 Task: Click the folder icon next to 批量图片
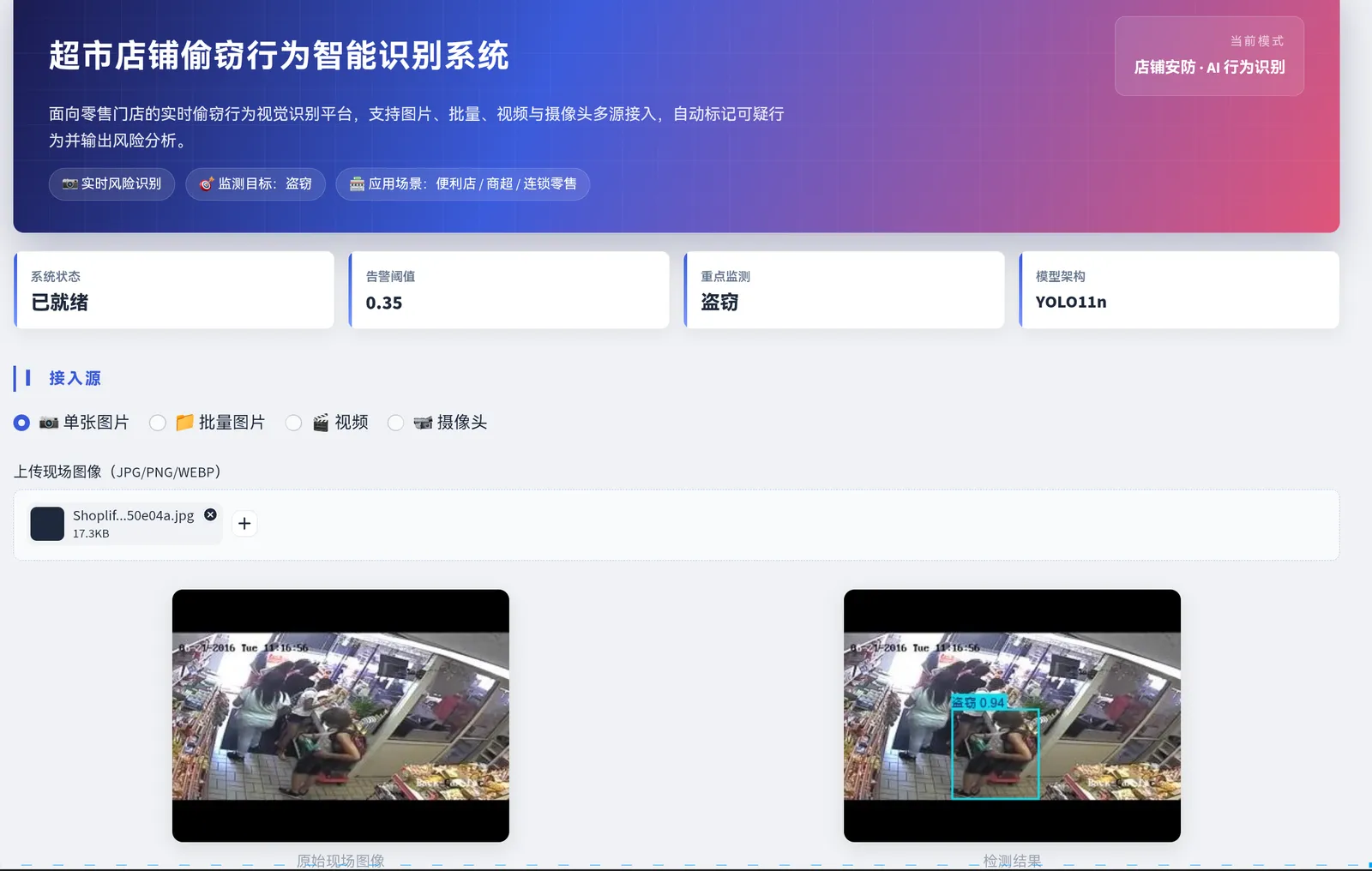(184, 423)
